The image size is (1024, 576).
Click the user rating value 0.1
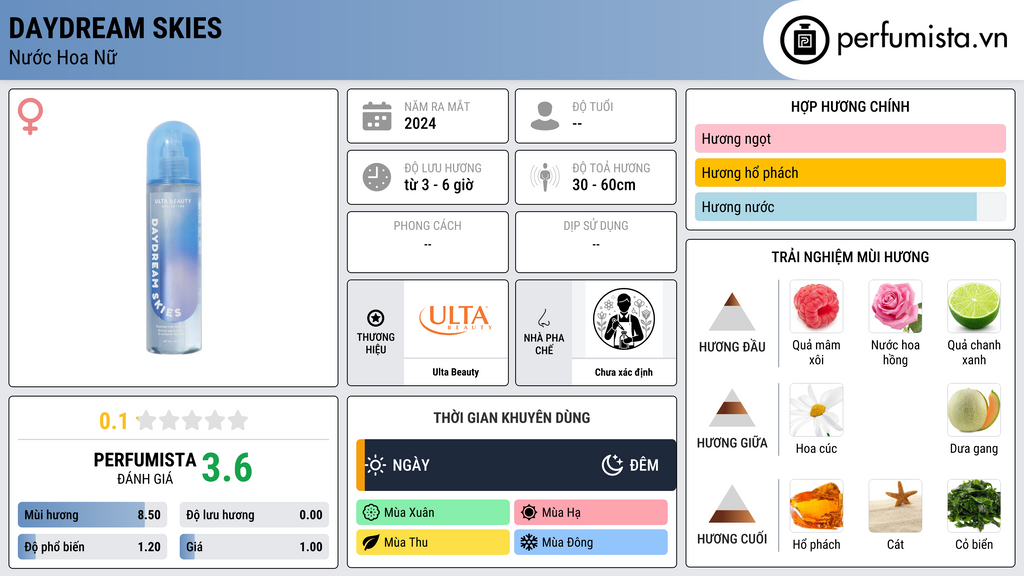click(x=114, y=421)
